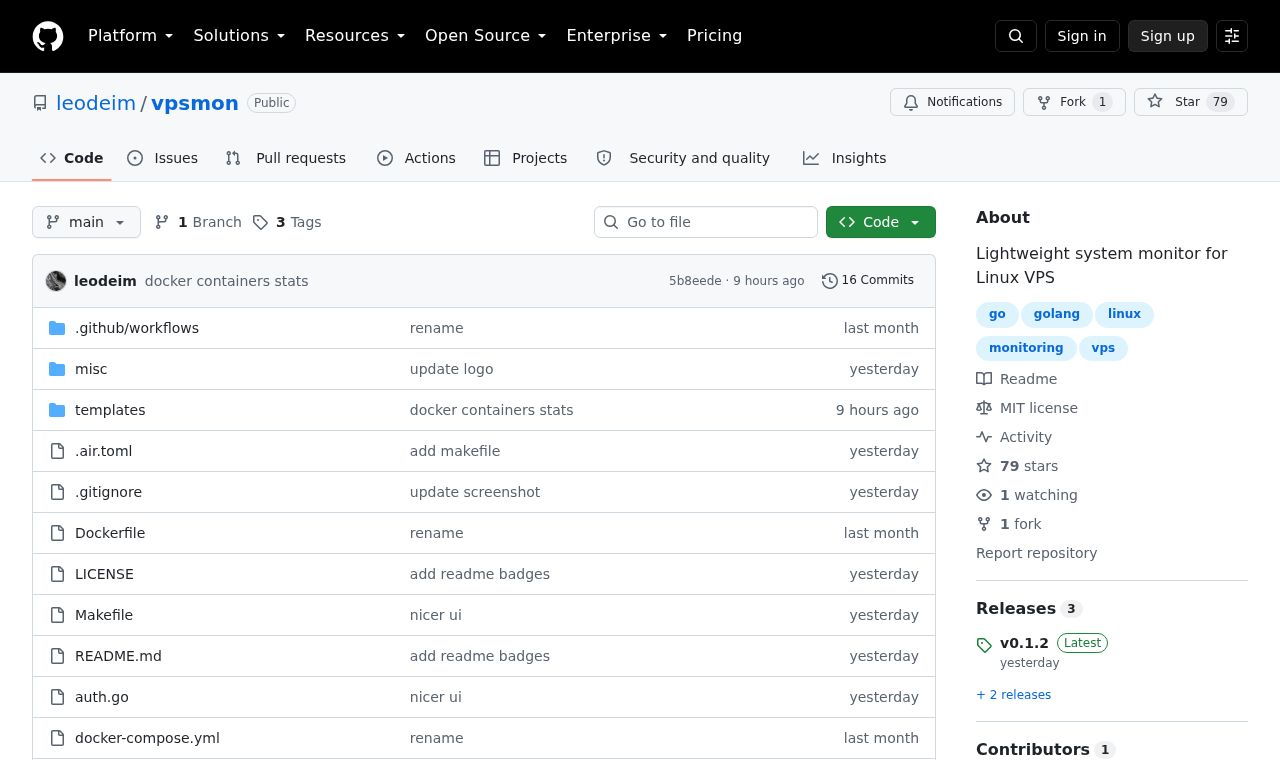This screenshot has width=1280, height=760.
Task: Expand the Open Source menu
Action: click(486, 36)
